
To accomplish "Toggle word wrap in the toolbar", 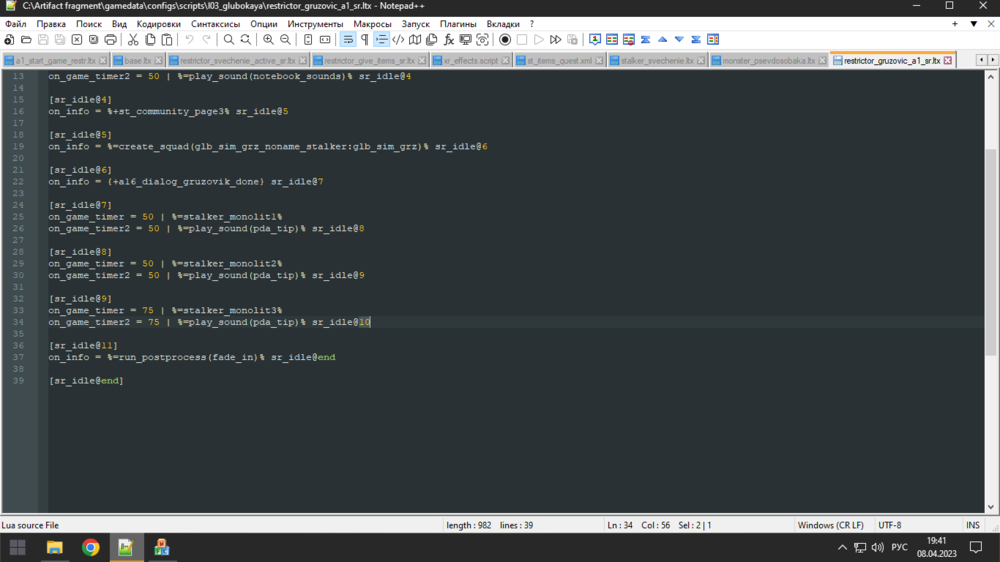I will pos(347,40).
